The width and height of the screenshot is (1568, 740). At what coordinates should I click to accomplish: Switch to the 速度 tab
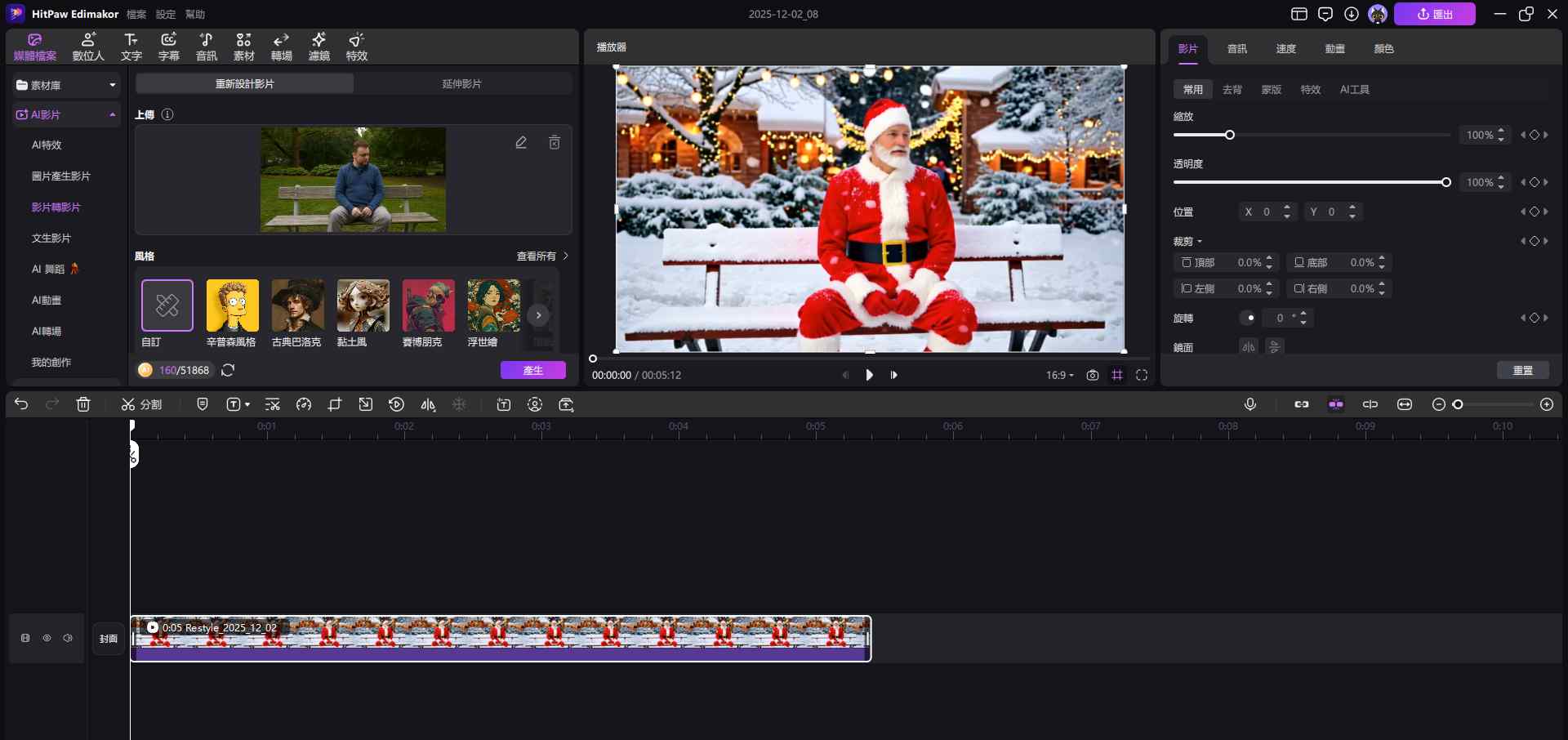(1285, 49)
